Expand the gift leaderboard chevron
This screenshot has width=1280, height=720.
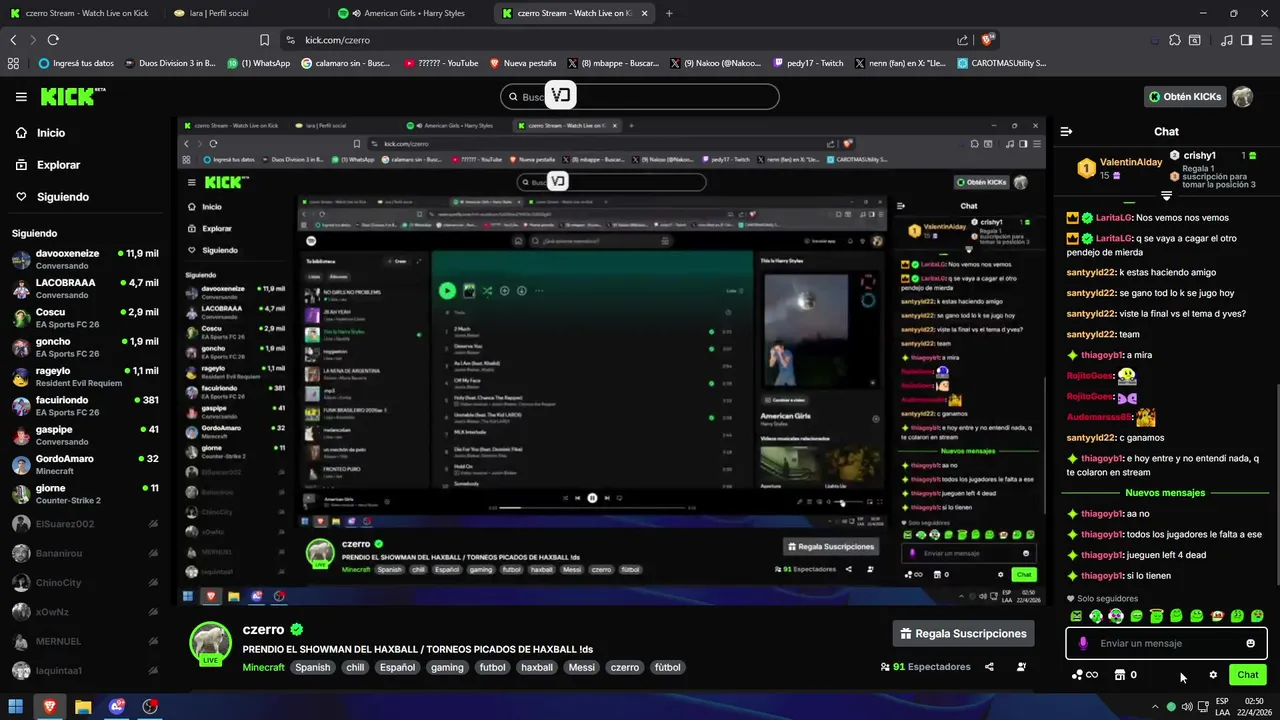[1166, 196]
